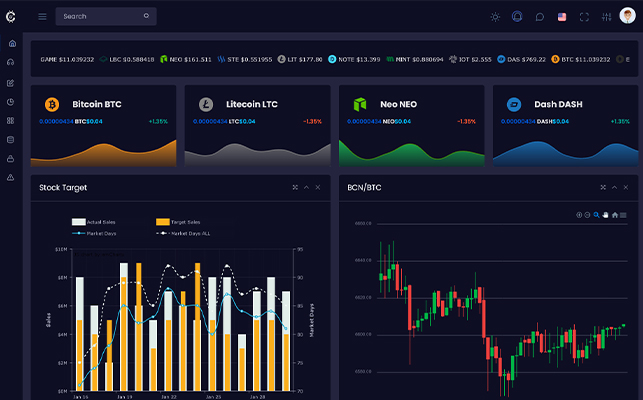Open the language selector US flag
This screenshot has height=400, width=643.
562,17
